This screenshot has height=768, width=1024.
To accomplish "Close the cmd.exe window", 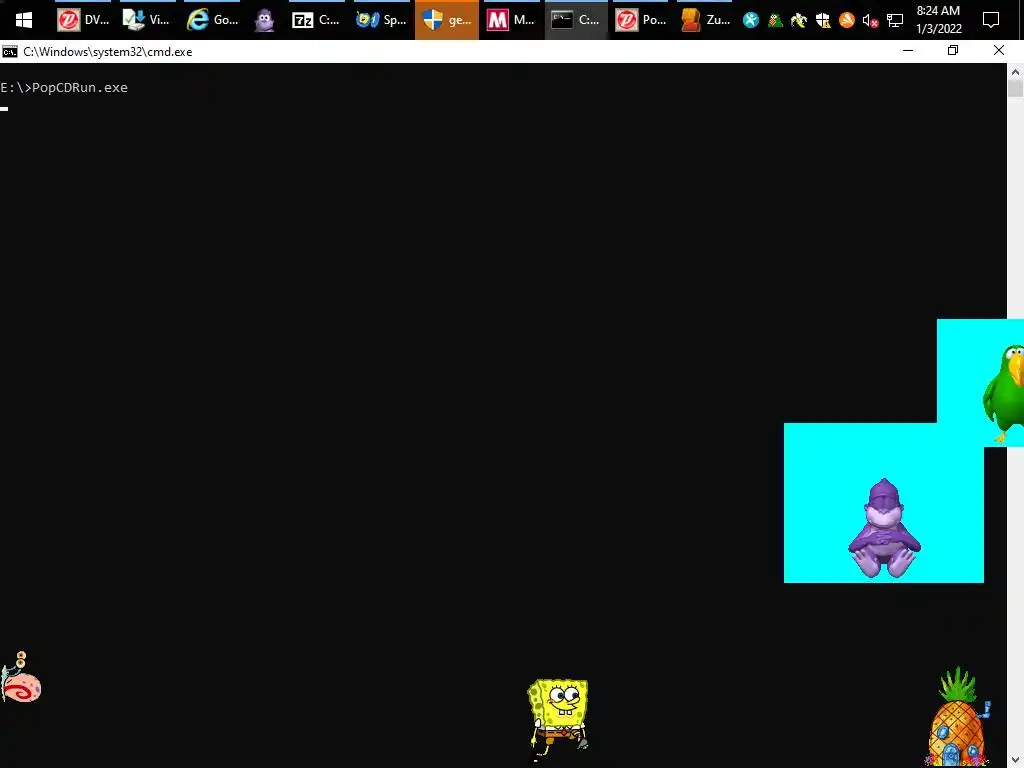I will pos(999,51).
